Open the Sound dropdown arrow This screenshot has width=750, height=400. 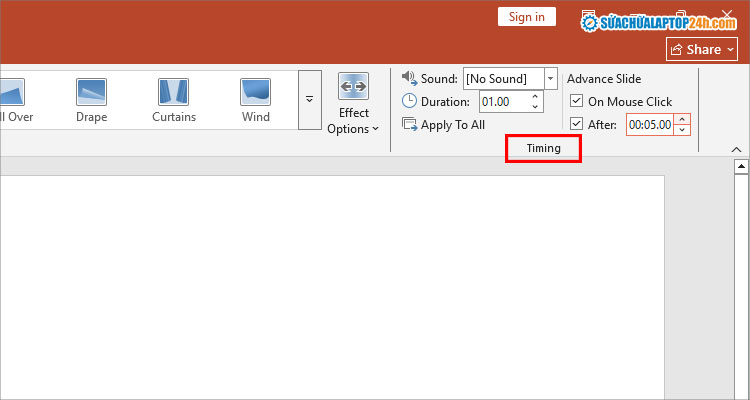[x=551, y=78]
